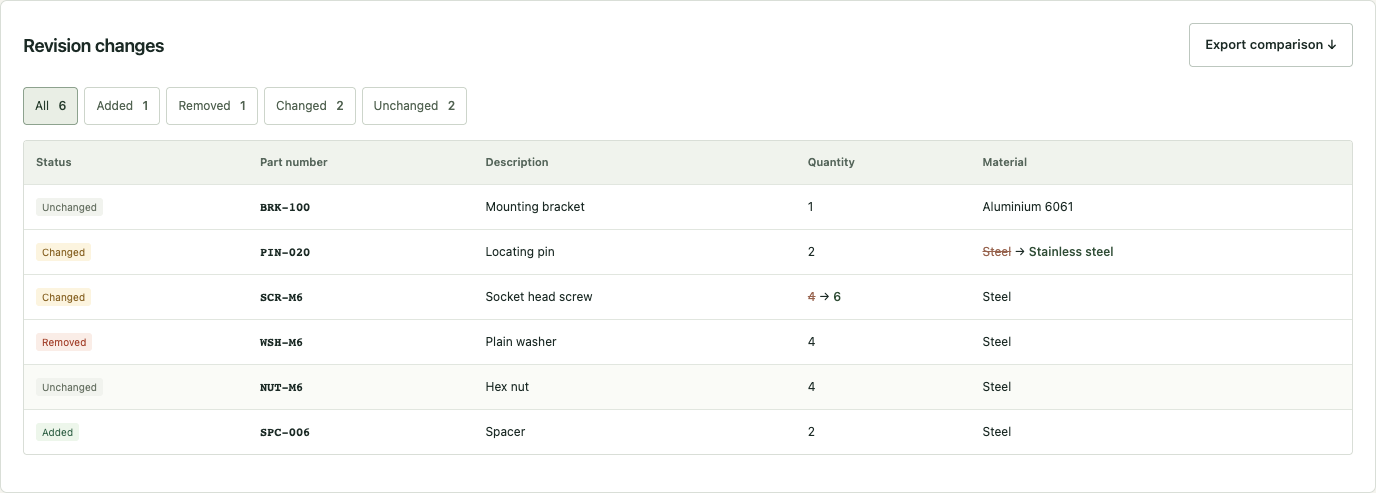Select part number SPC-006
The width and height of the screenshot is (1376, 493).
(285, 432)
